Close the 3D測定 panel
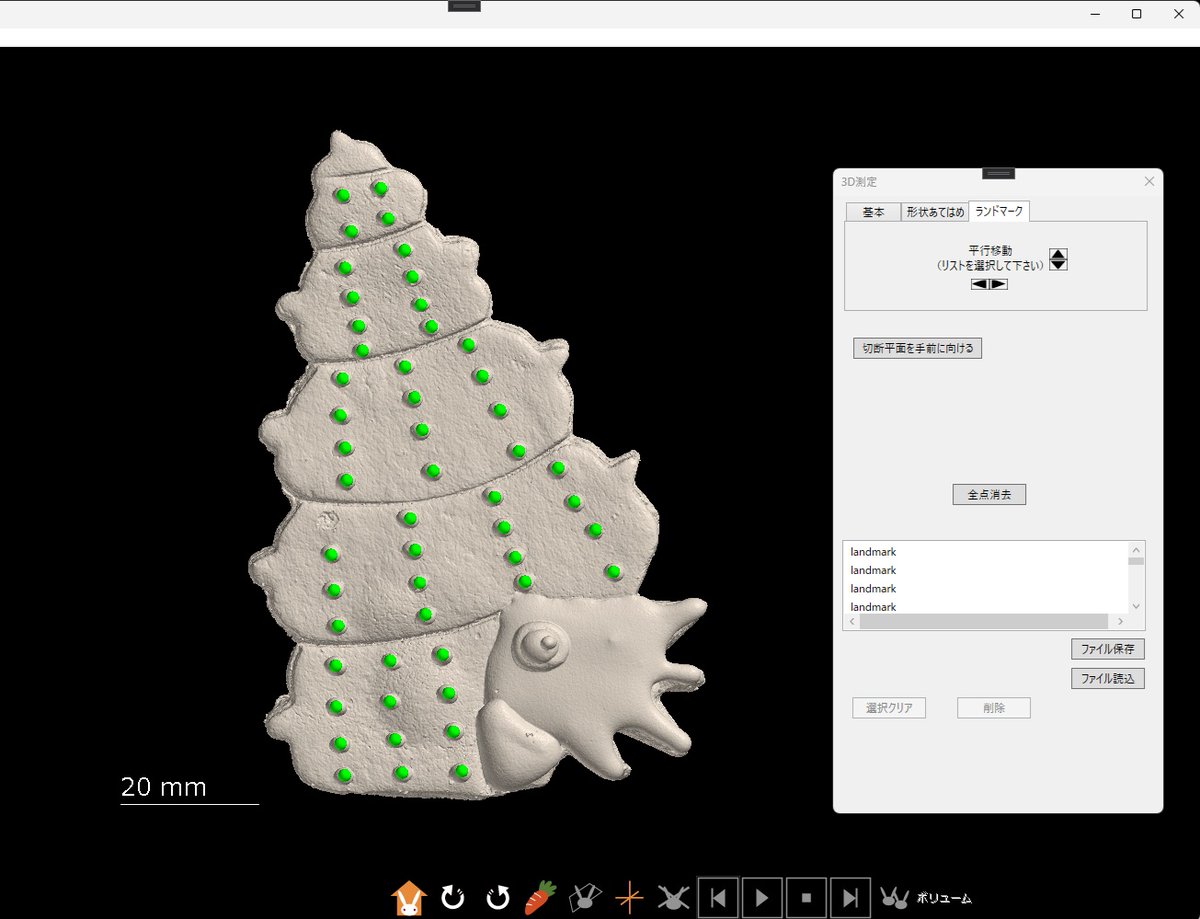Screen dimensions: 1200x919 (1149, 181)
